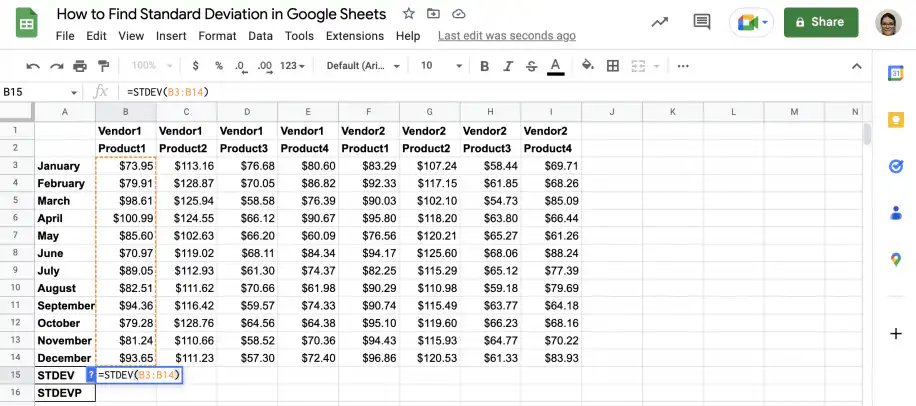Image resolution: width=916 pixels, height=406 pixels.
Task: Open the Data menu
Action: [261, 36]
